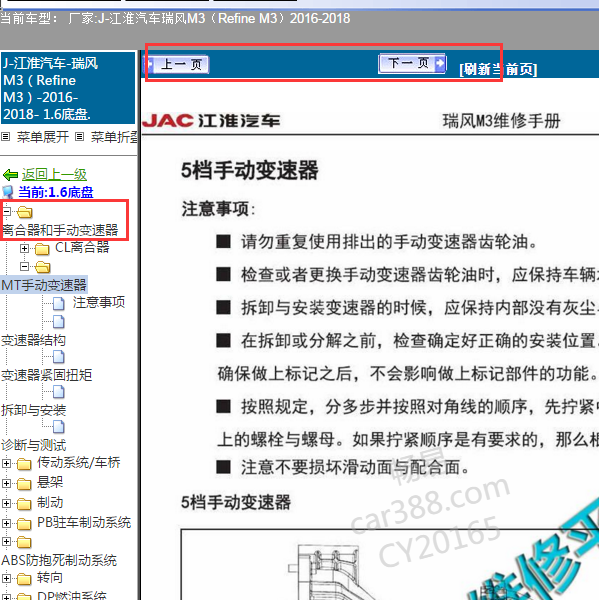Collapse the 离合器和手动变速器 tree node
The image size is (599, 600).
coord(7,211)
